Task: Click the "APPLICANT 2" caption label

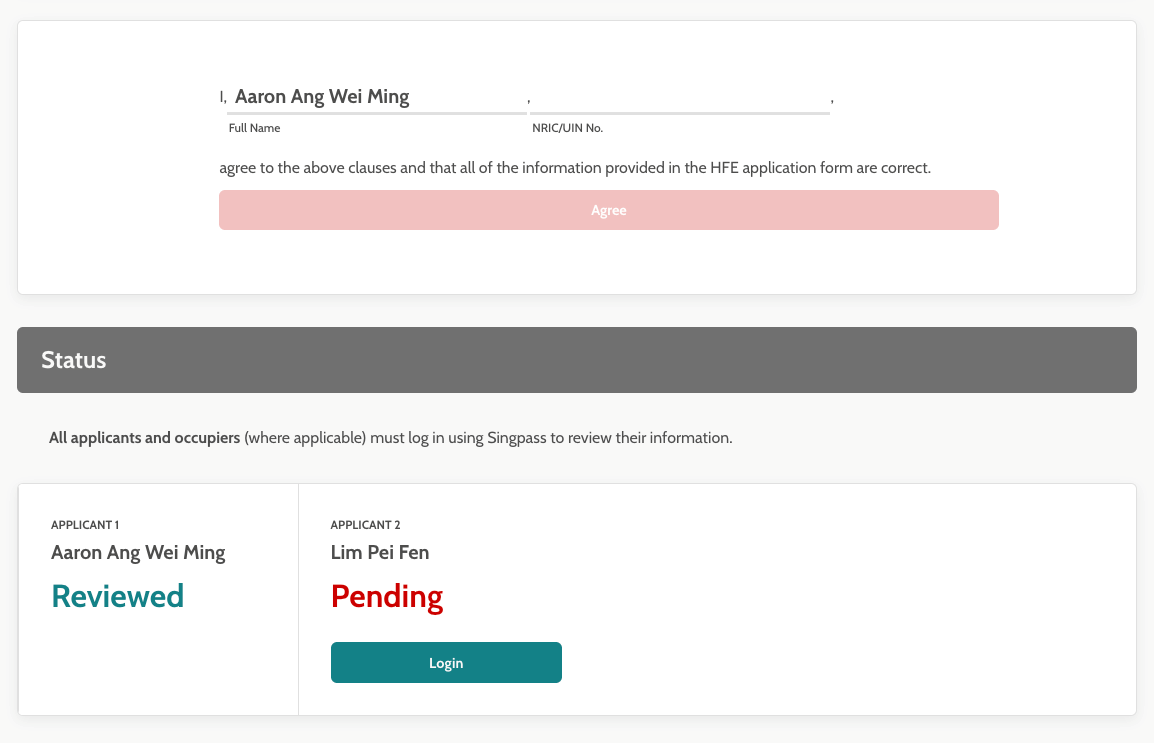Action: pos(366,525)
